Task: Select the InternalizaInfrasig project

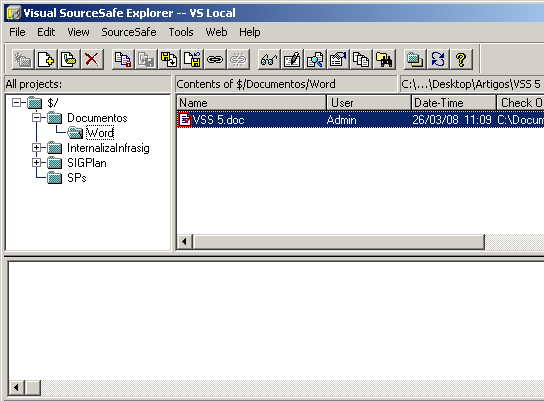Action: (108, 148)
